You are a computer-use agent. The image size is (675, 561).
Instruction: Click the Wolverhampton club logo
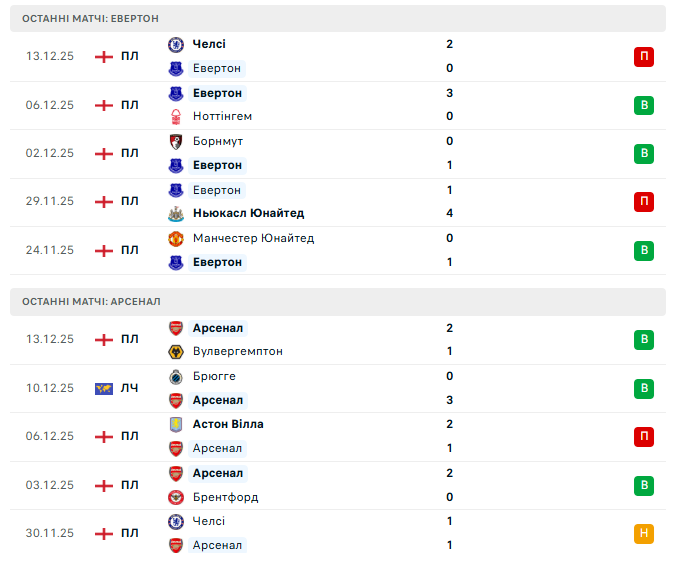pos(176,352)
